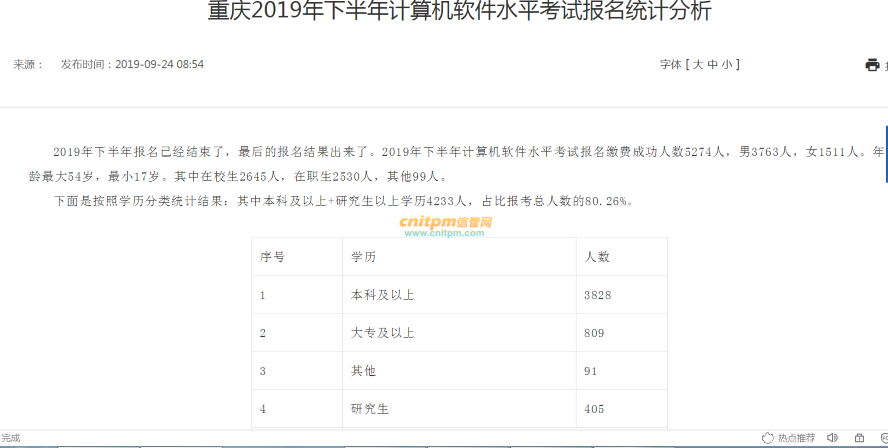The image size is (888, 448).
Task: Set font size to 小 (small)
Action: pos(727,64)
